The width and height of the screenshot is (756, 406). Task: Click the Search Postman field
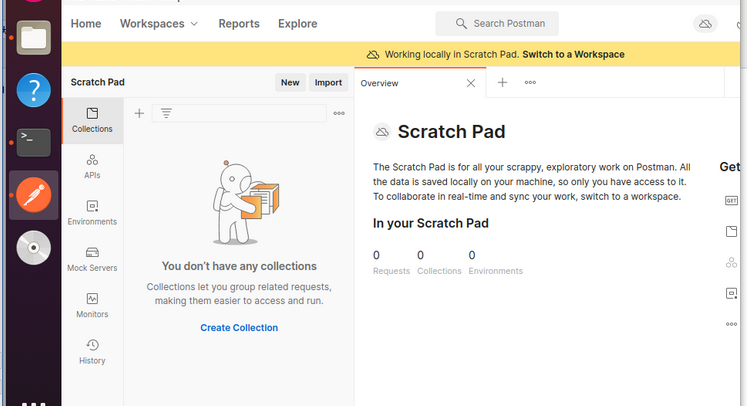497,23
